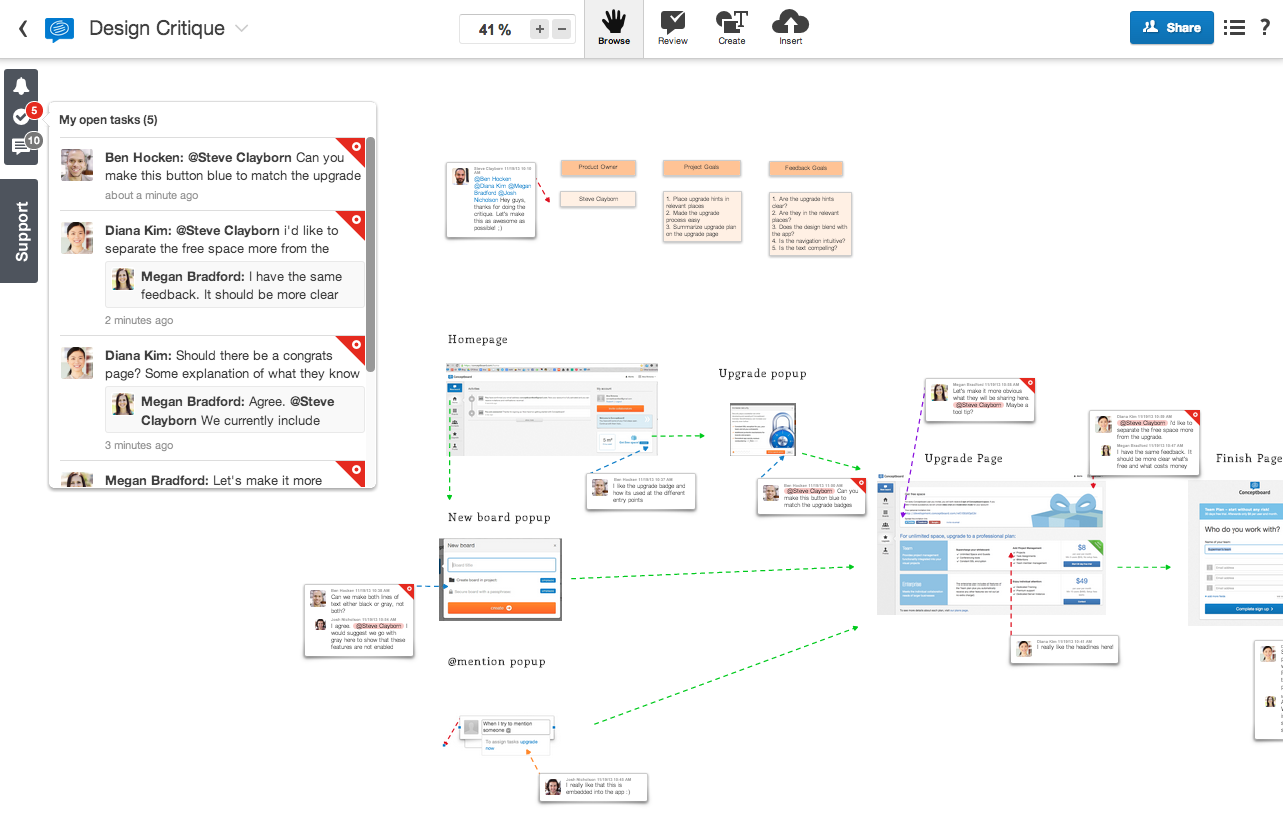1283x827 pixels.
Task: Open the Design Critique board title dropdown
Action: [x=241, y=29]
